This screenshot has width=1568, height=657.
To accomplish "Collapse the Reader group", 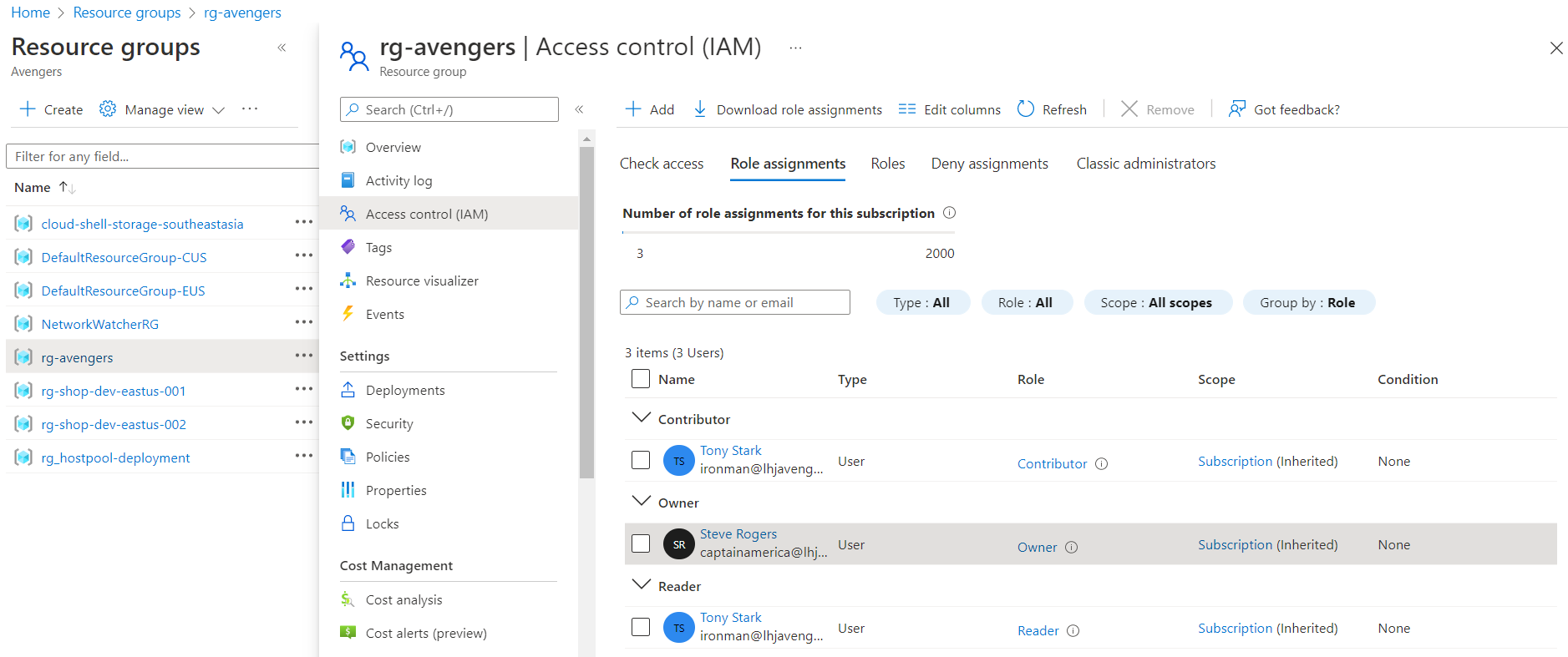I will click(642, 584).
